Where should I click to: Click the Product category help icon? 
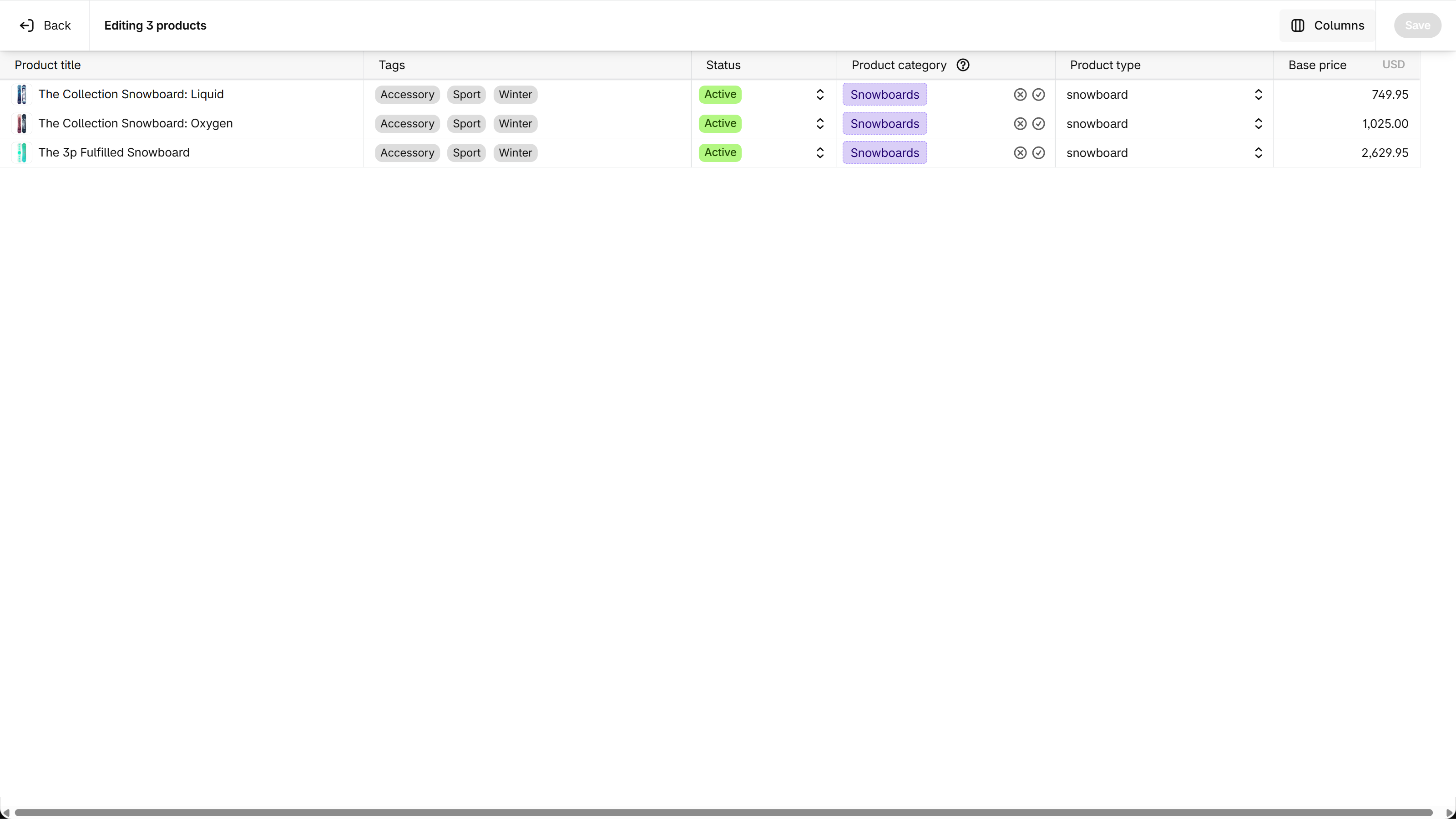click(x=963, y=65)
